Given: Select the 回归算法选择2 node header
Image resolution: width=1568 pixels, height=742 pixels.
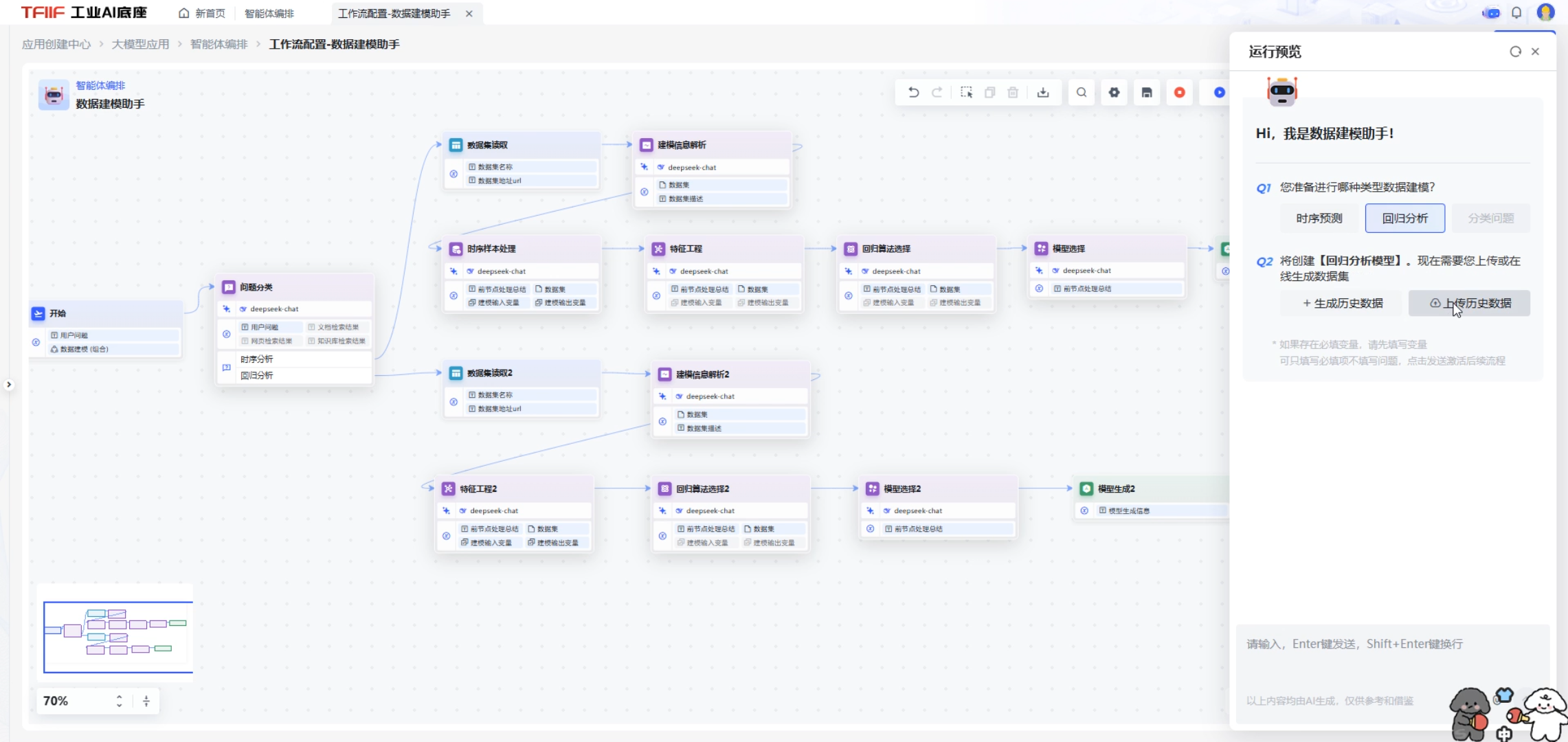Looking at the screenshot, I should pyautogui.click(x=730, y=488).
